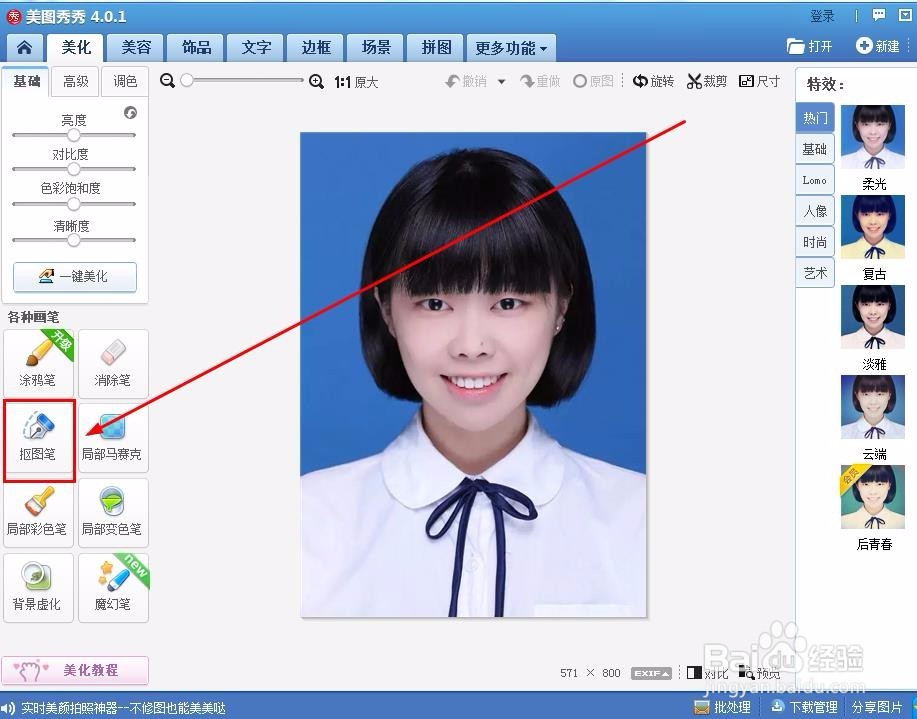Open the 美化教程 tutorial link
Viewport: 917px width, 719px height.
point(75,670)
